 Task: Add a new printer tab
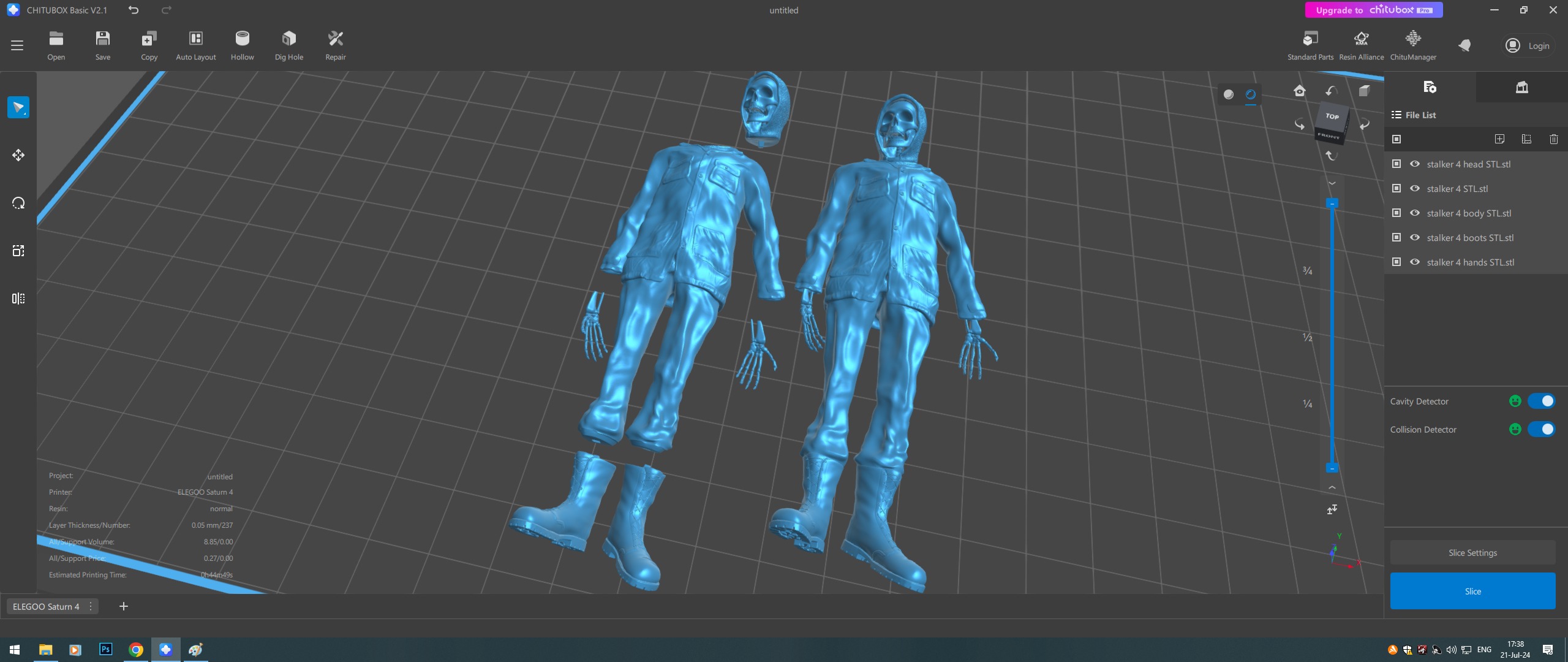pyautogui.click(x=123, y=606)
